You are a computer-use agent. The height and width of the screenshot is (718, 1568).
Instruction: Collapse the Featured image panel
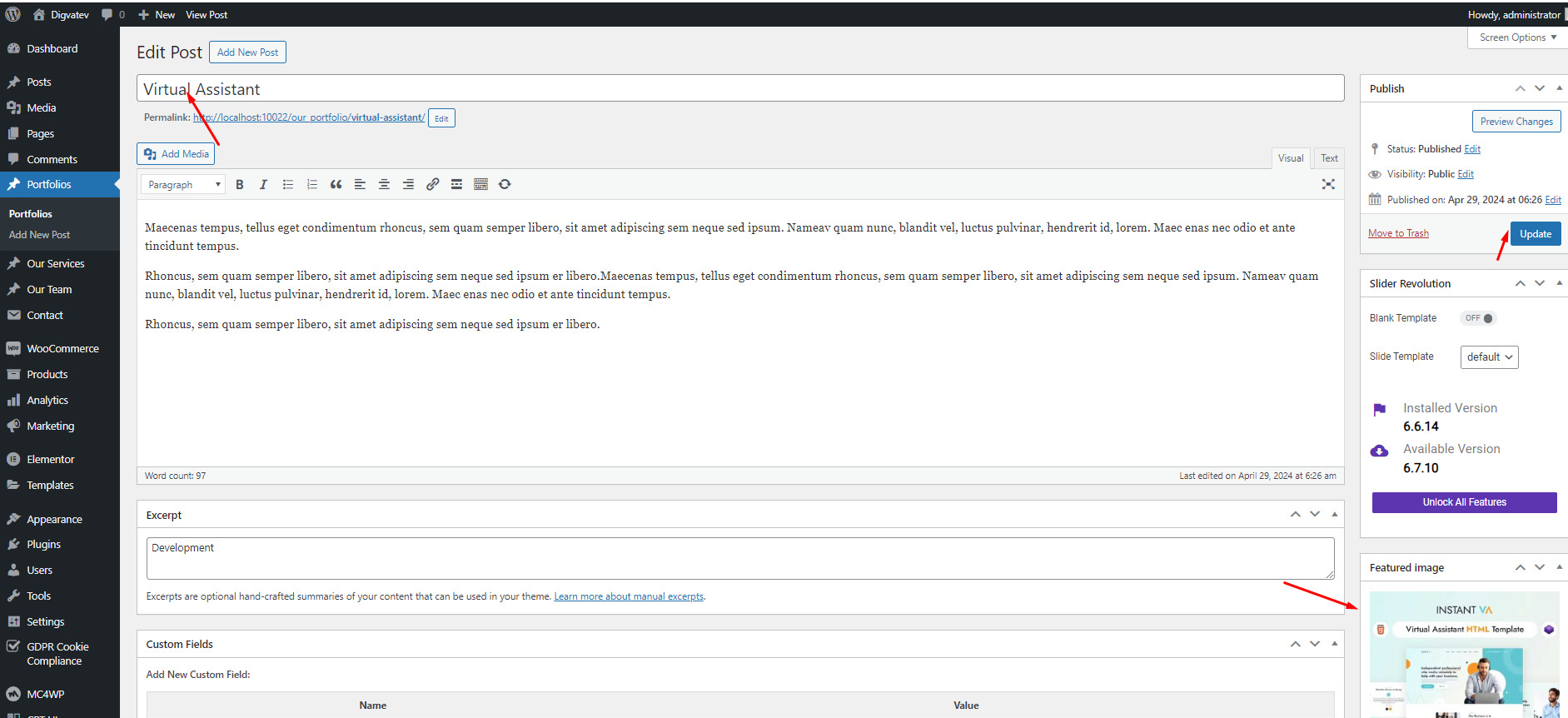pyautogui.click(x=1559, y=567)
